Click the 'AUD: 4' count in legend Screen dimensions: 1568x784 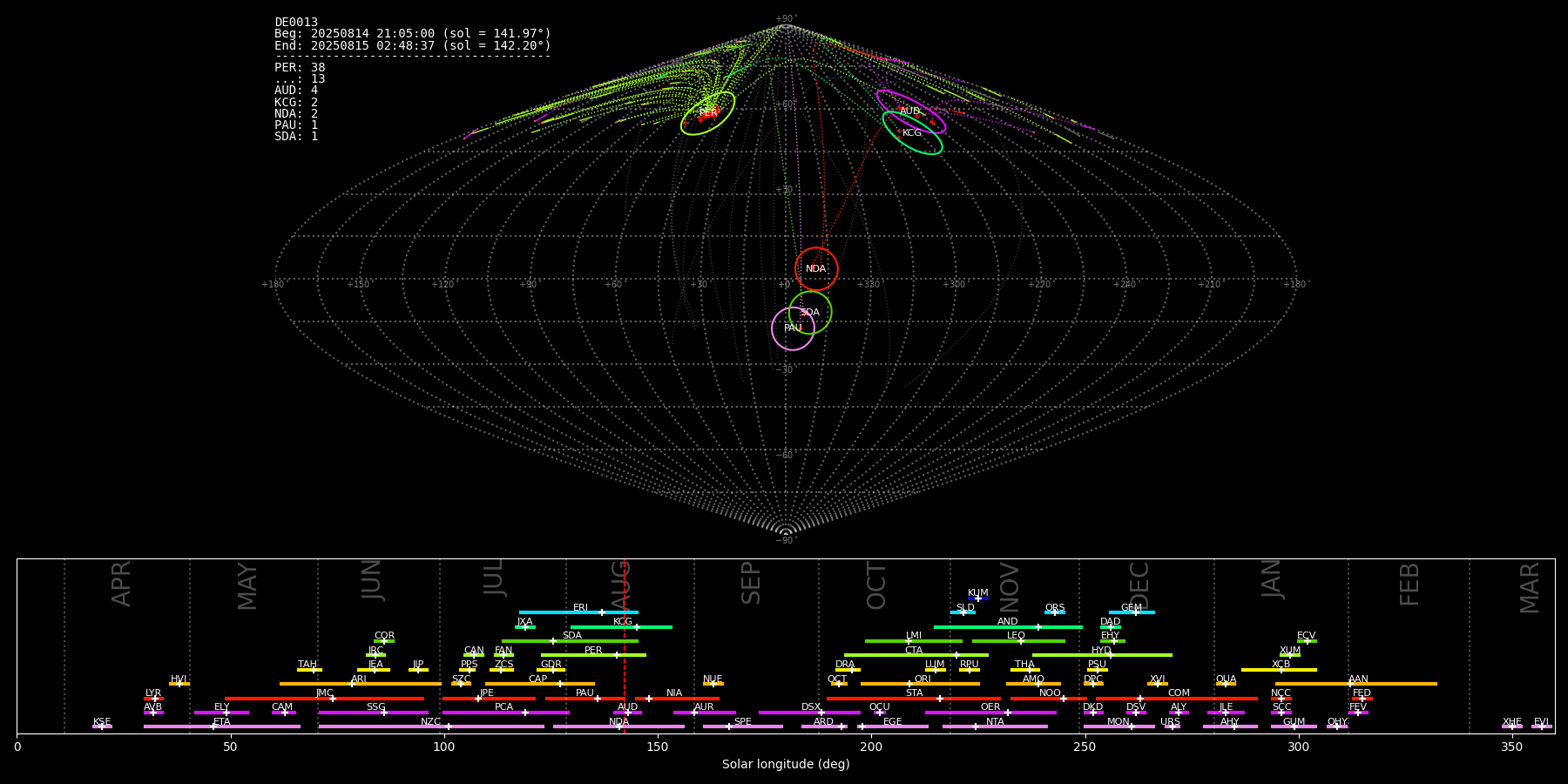coord(296,91)
